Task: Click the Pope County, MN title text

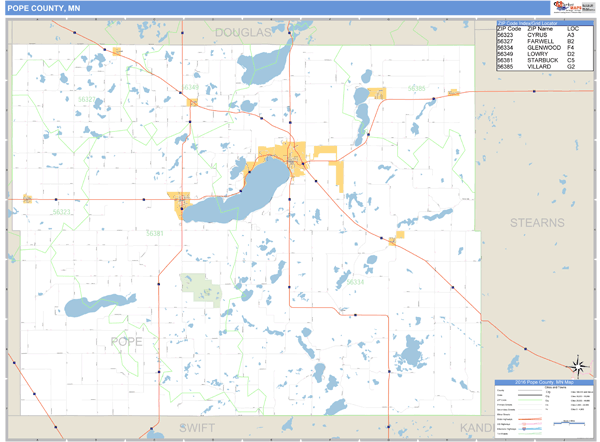Action: [45, 8]
